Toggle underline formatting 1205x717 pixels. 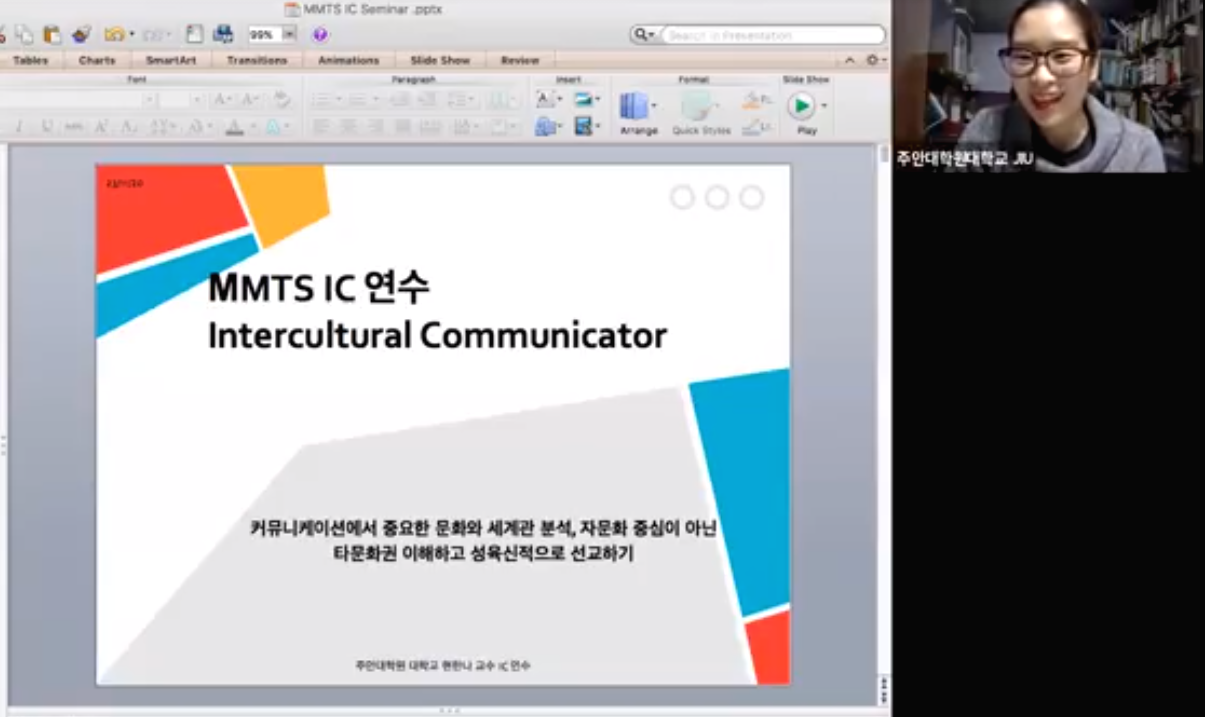coord(47,126)
